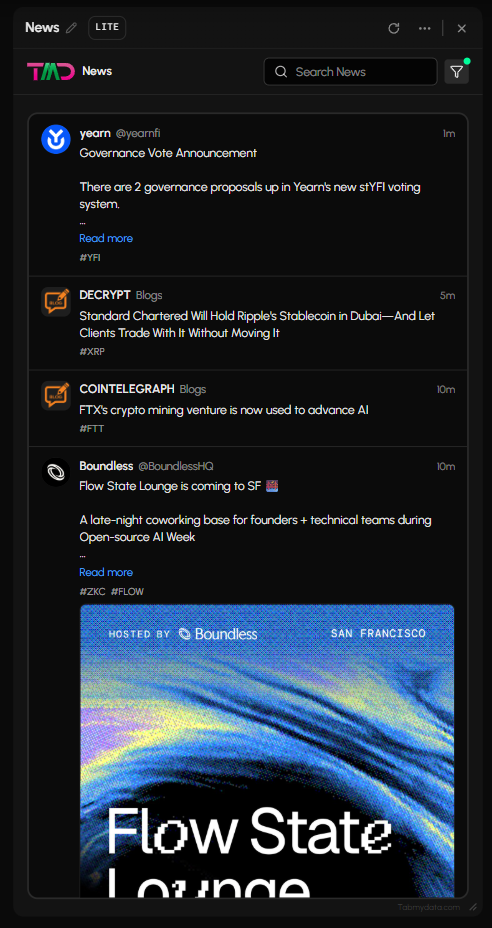Filter by the #FTT tag
Viewport: 492px width, 928px height.
tap(91, 428)
